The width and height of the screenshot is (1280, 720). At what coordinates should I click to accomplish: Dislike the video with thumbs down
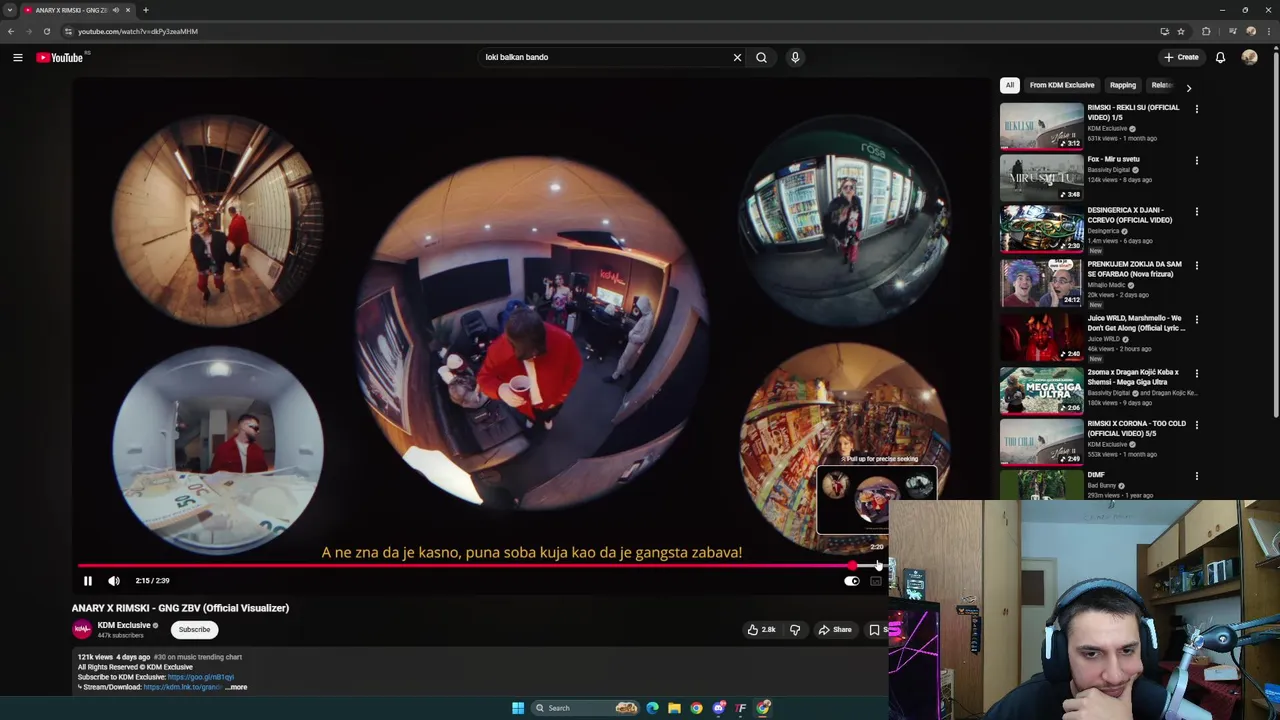point(795,630)
